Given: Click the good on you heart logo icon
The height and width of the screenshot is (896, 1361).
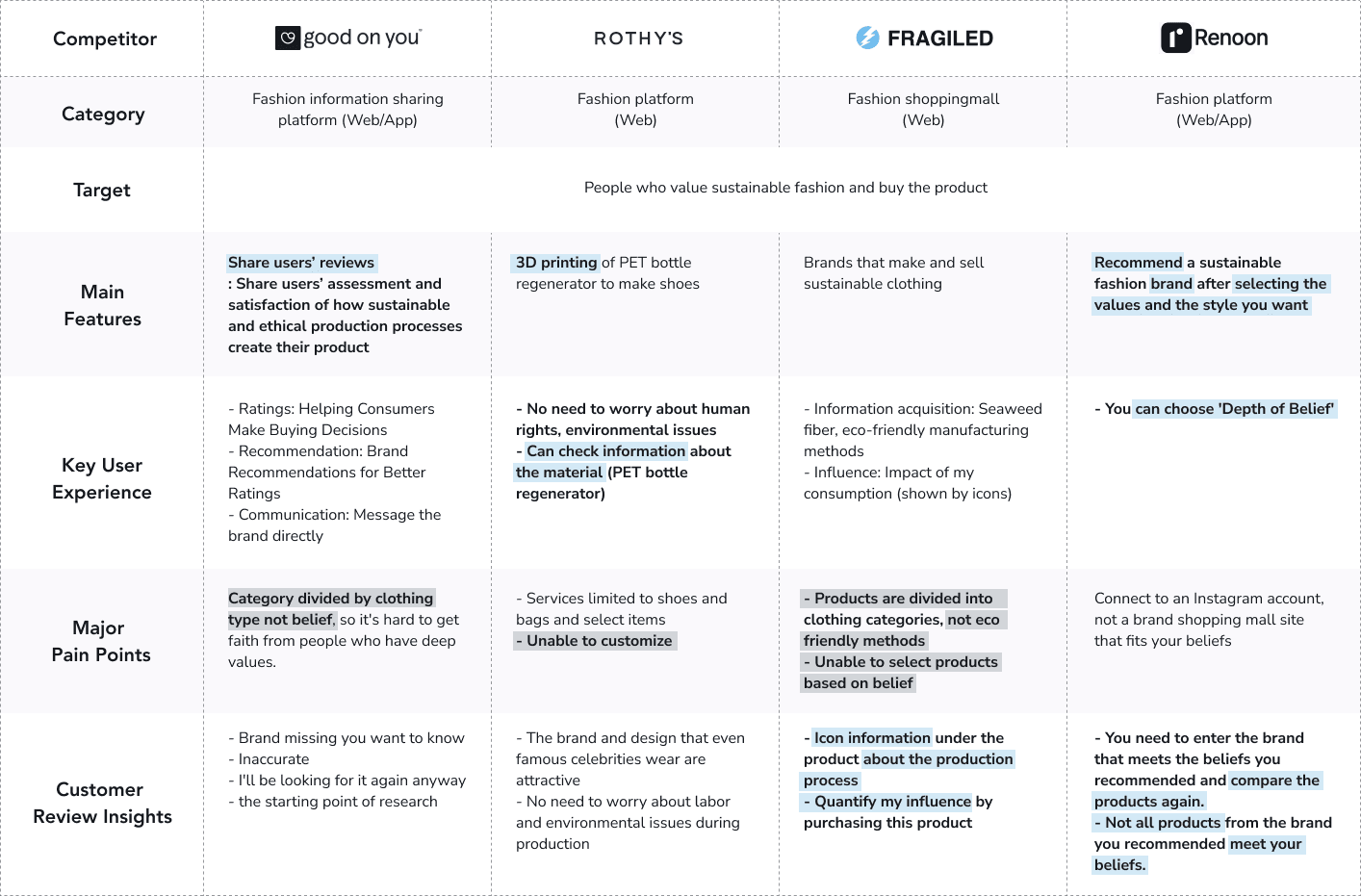Looking at the screenshot, I should [x=288, y=38].
